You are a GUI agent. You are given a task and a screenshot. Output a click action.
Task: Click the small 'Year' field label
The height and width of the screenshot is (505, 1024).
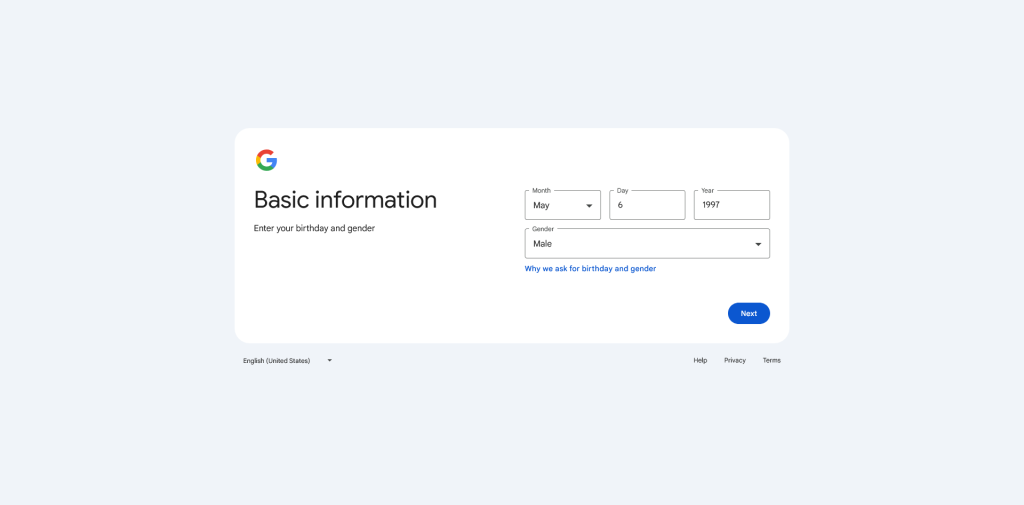(708, 190)
